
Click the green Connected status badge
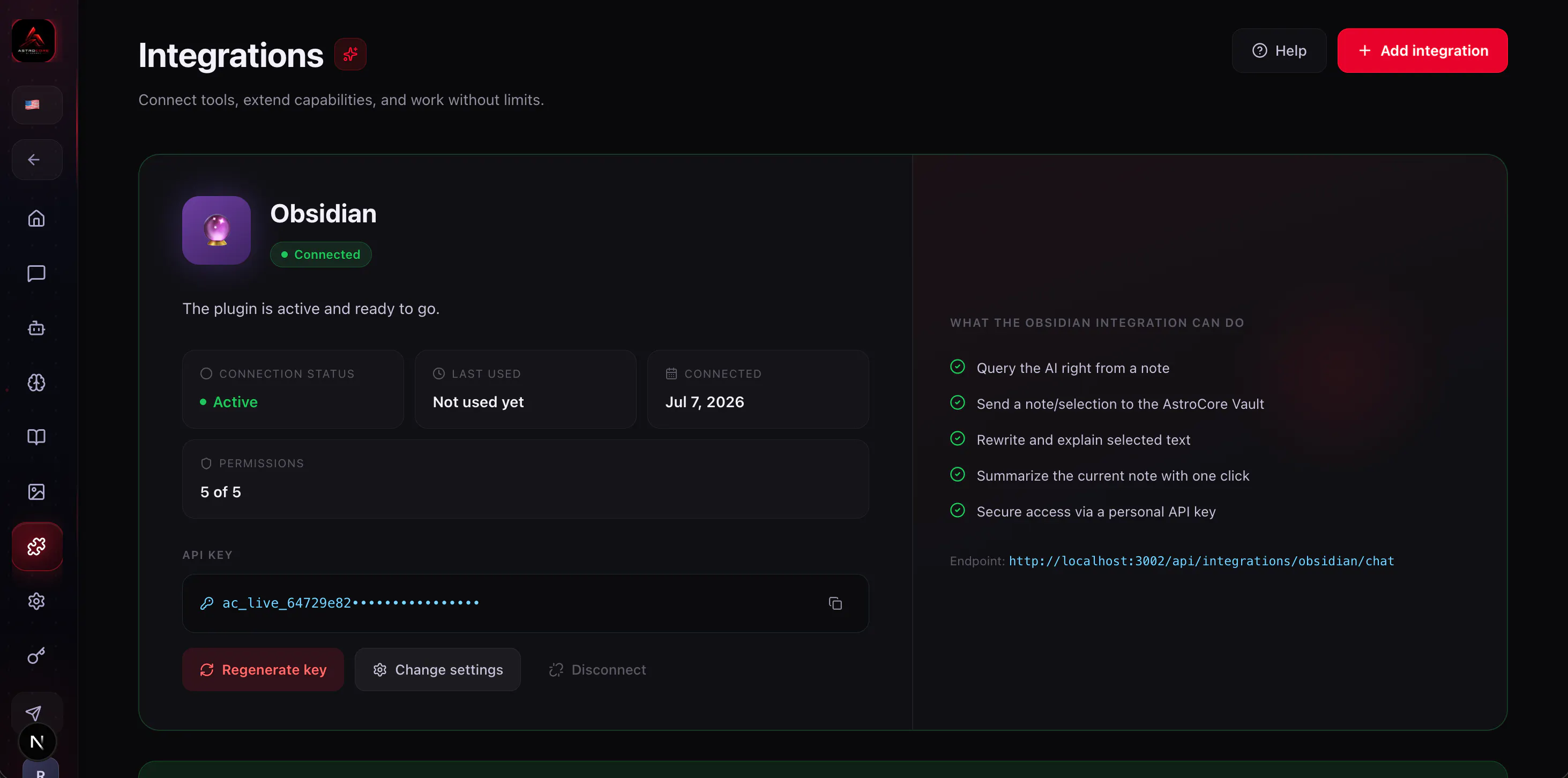coord(320,255)
